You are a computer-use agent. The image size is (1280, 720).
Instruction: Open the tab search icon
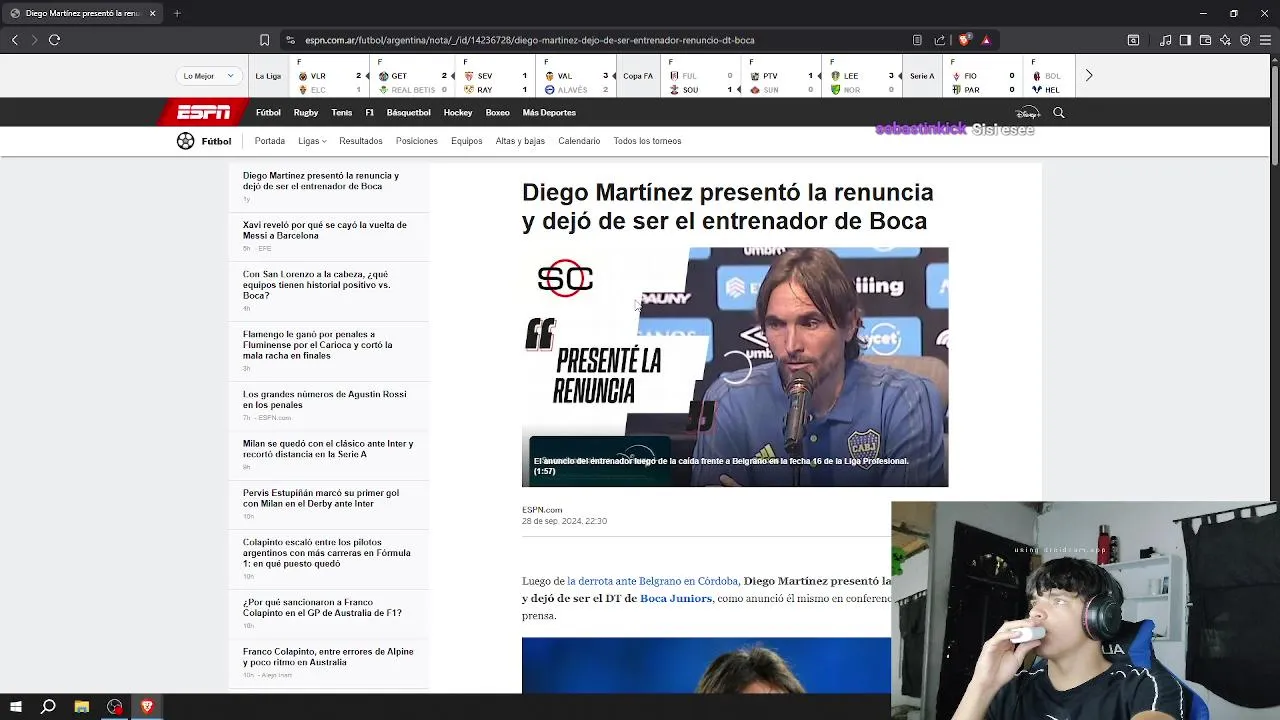[1133, 40]
